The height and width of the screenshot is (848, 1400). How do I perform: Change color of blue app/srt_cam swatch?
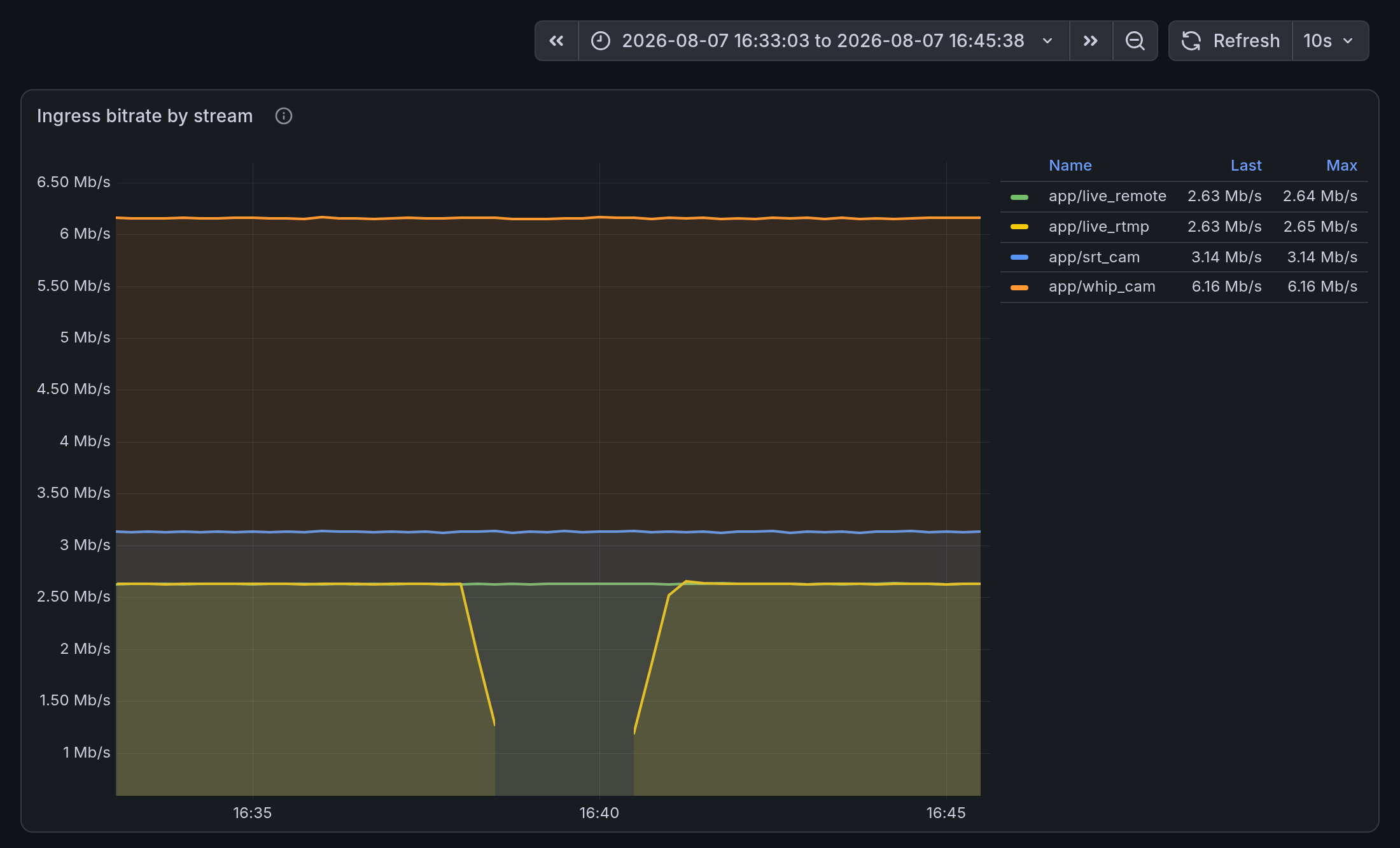(1019, 257)
